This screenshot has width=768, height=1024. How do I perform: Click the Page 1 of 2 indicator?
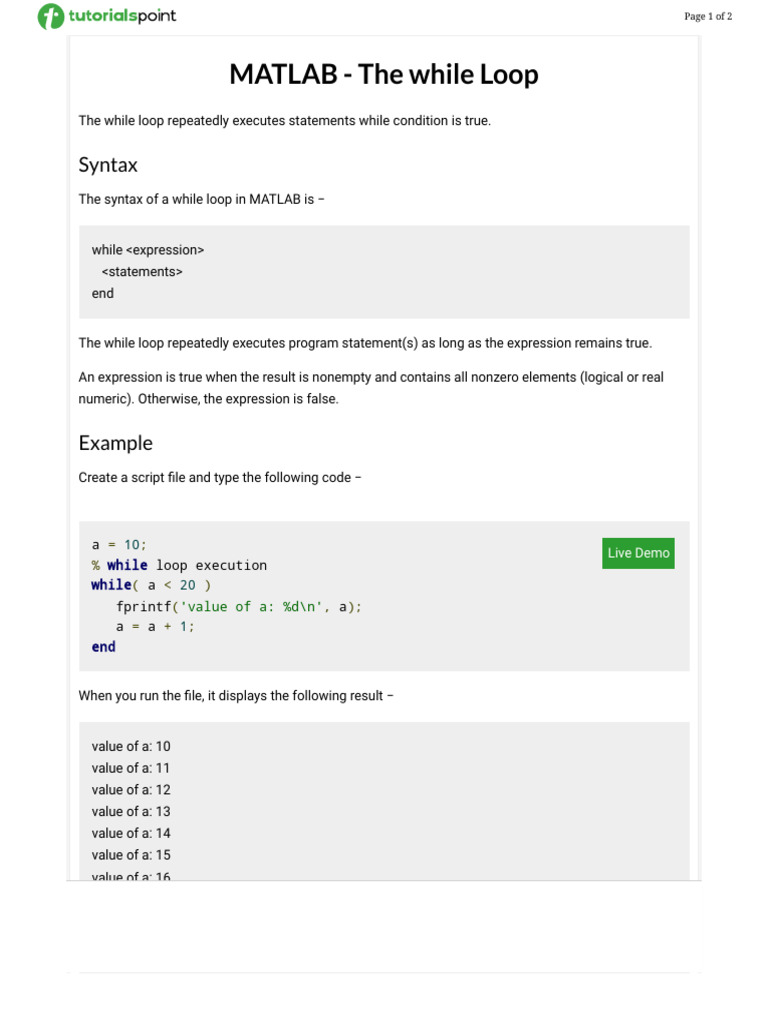pos(708,16)
